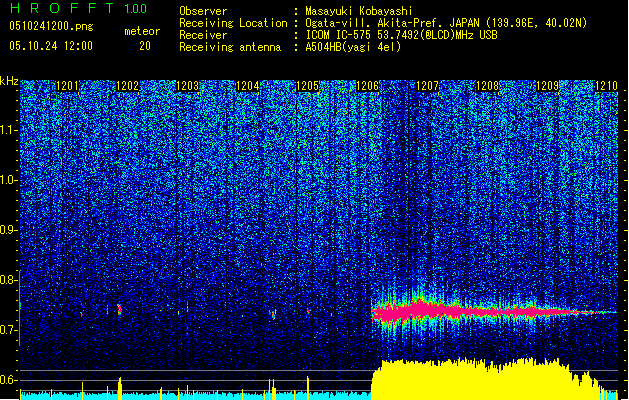Click the 1209 time marker

pos(548,86)
